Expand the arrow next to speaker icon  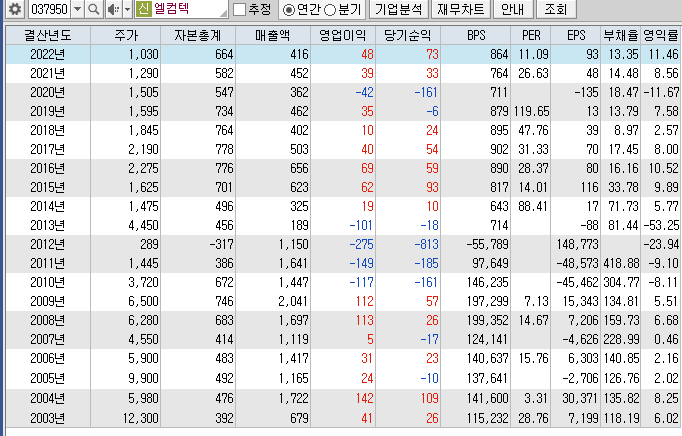[x=127, y=9]
